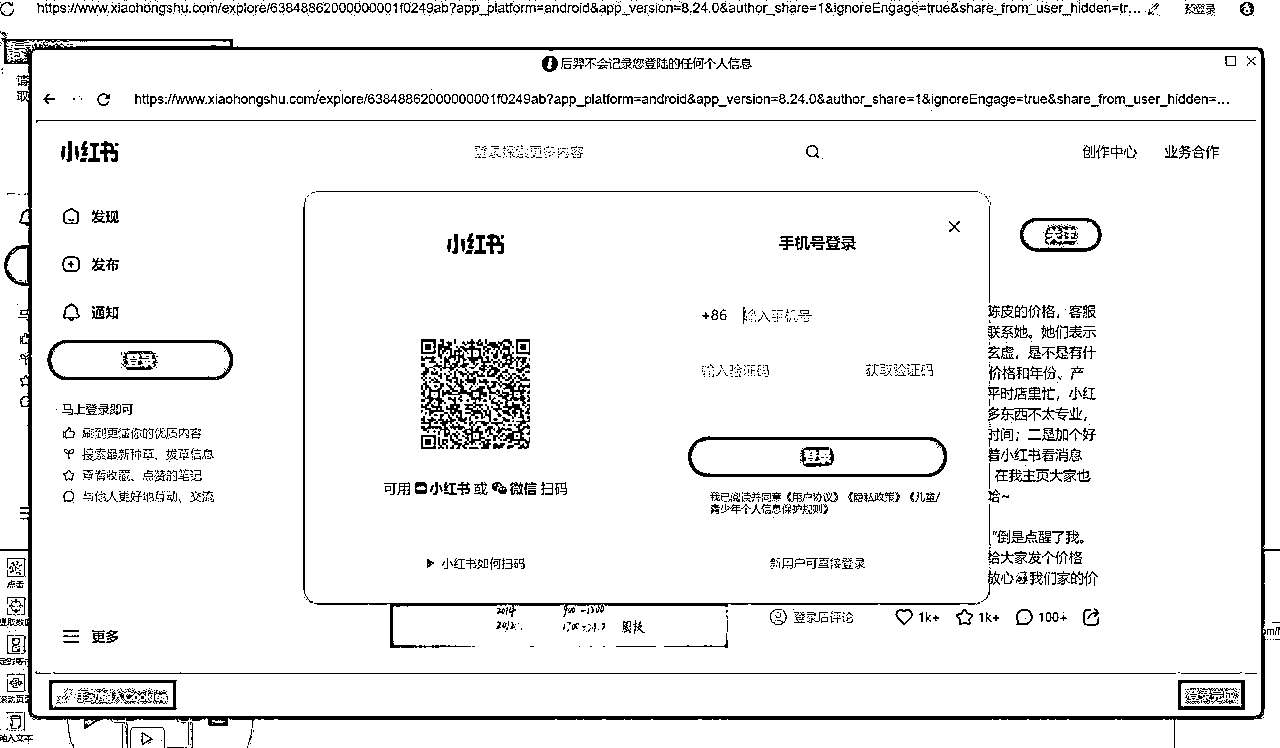Maximize the popup browser window
Screen dimensions: 1280x748
point(1231,62)
